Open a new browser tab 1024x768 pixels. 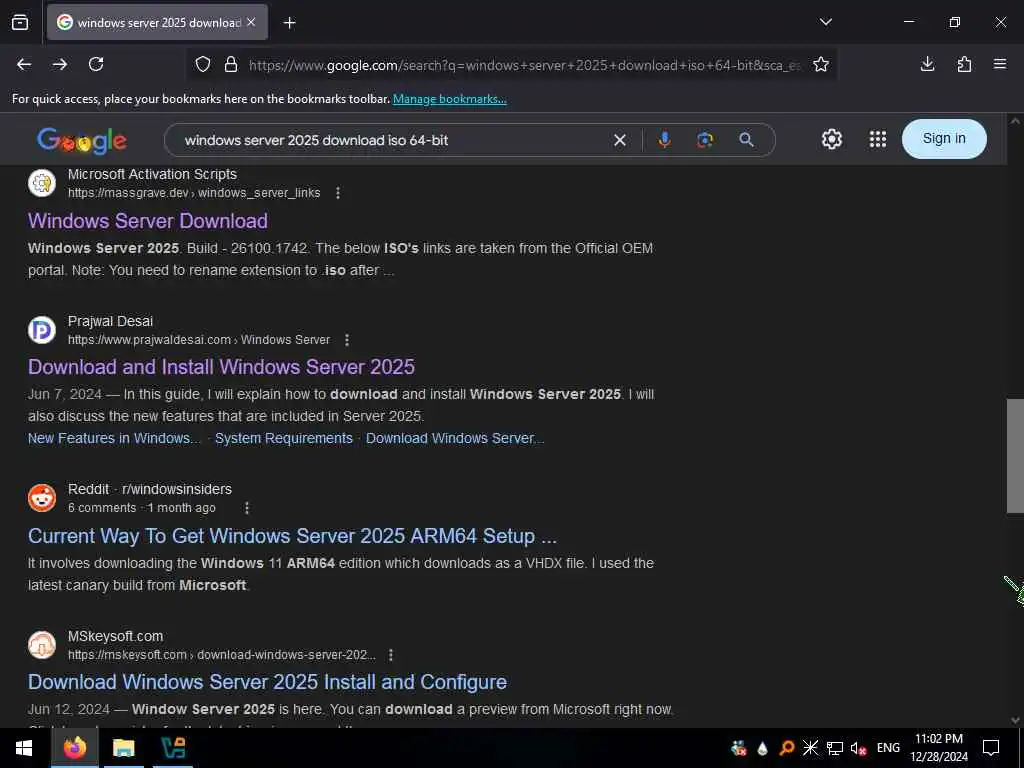[289, 23]
